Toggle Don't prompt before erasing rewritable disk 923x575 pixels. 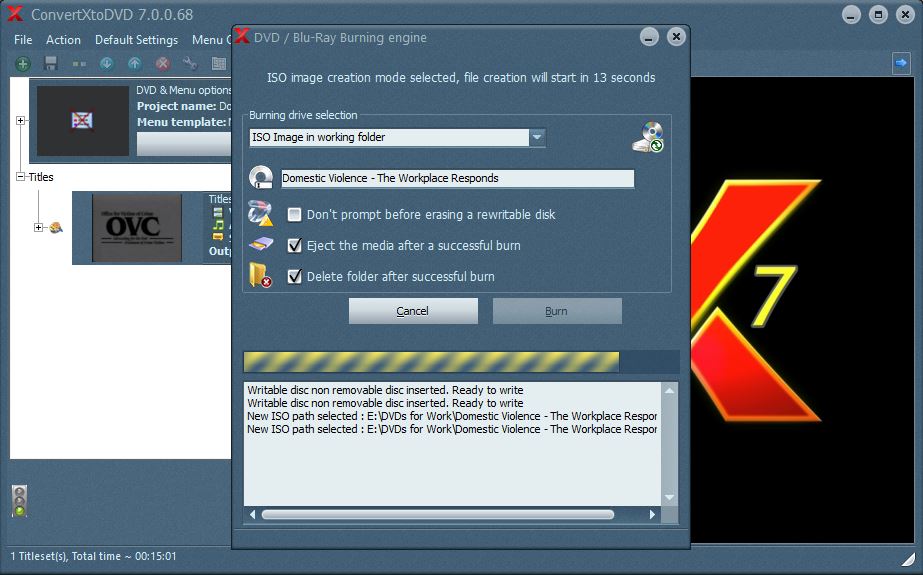[294, 214]
